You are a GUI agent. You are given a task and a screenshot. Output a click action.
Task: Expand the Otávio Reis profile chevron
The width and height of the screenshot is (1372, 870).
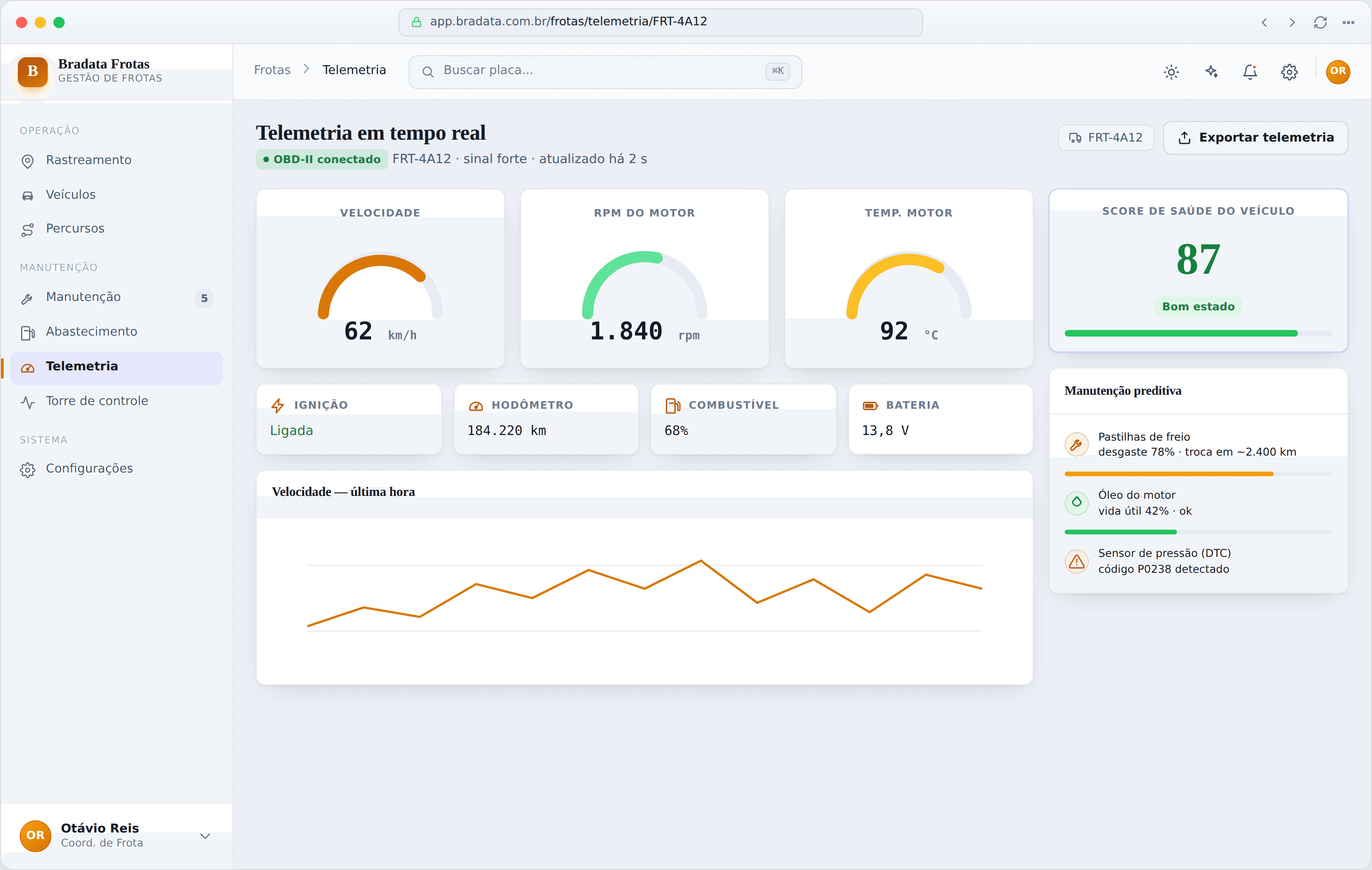click(205, 836)
